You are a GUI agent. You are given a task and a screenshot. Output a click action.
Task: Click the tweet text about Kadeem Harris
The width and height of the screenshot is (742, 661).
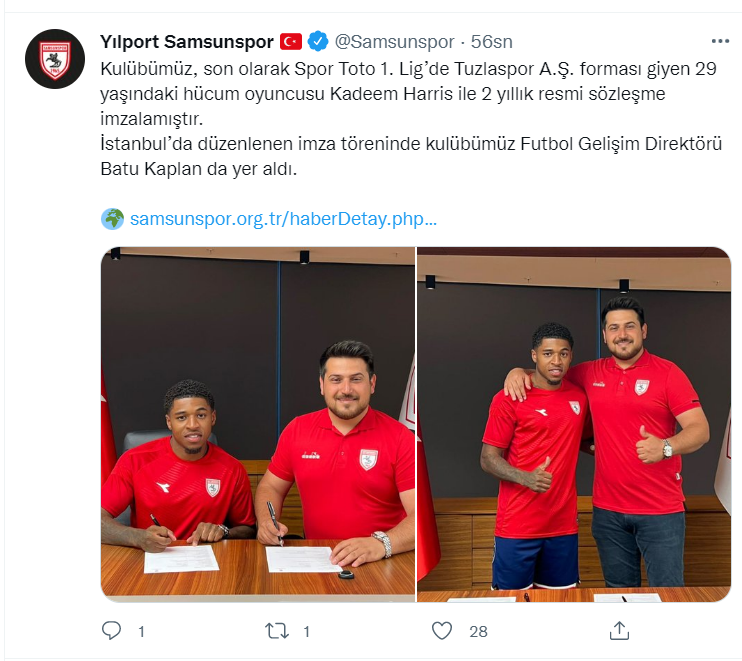click(408, 94)
